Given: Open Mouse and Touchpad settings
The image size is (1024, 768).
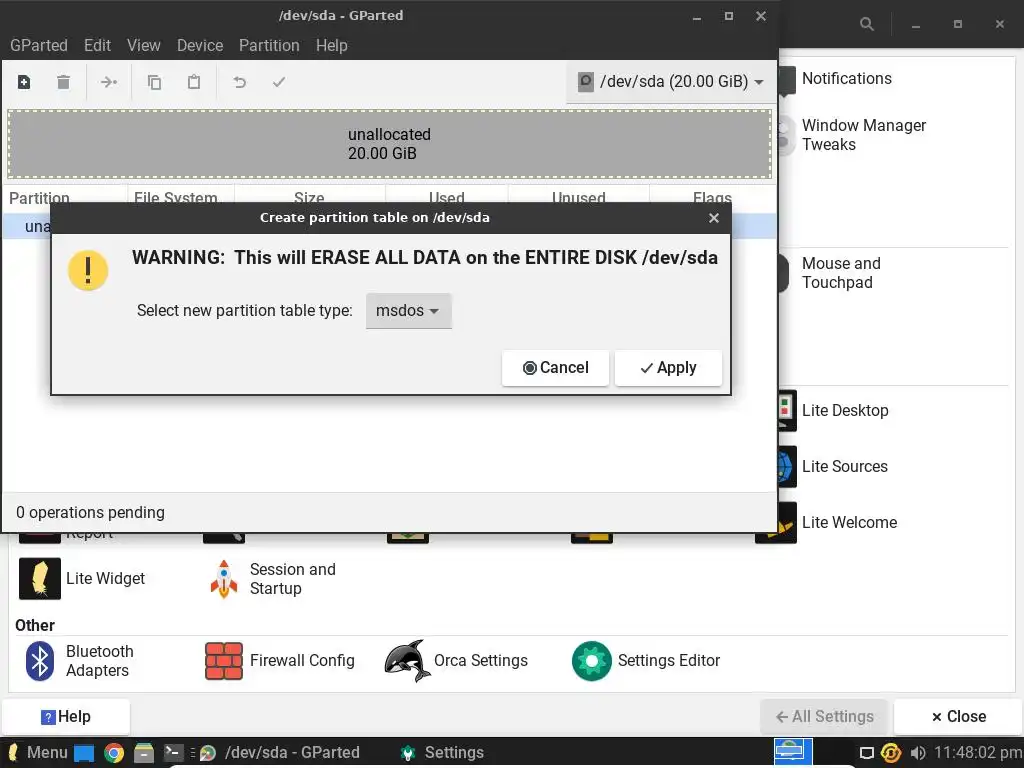Looking at the screenshot, I should tap(841, 273).
